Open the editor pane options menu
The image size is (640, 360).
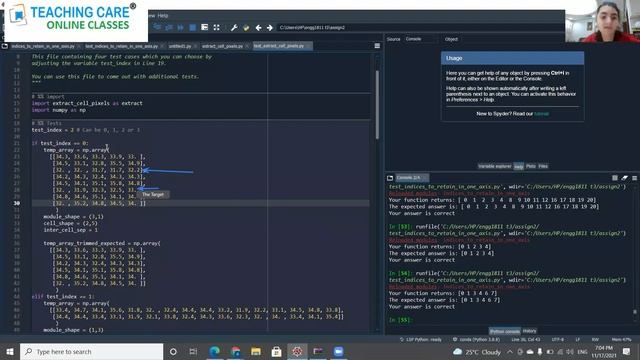click(377, 46)
